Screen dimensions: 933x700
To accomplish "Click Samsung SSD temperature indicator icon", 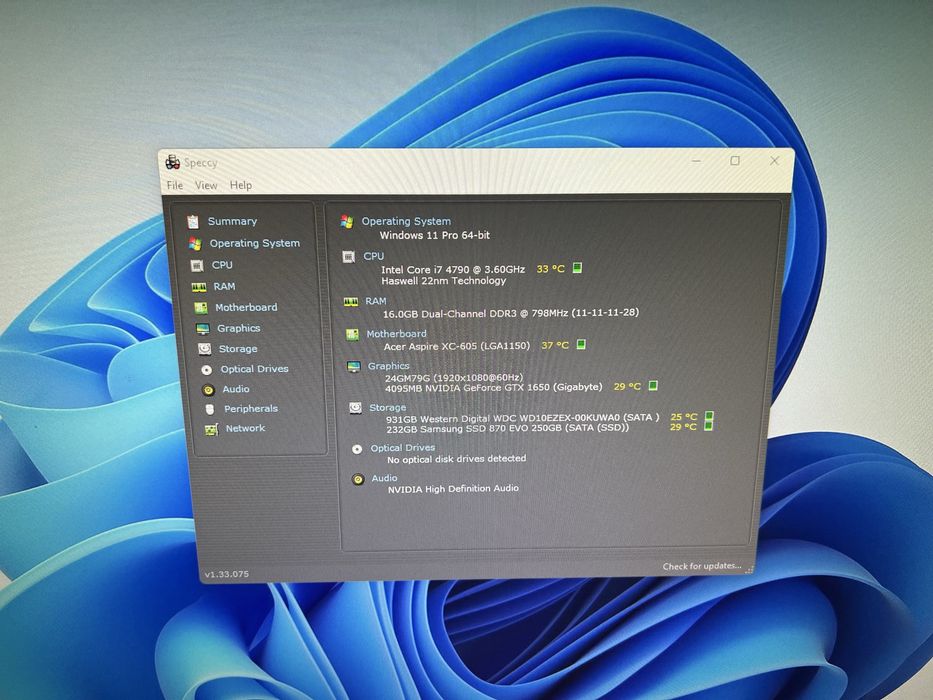I will pyautogui.click(x=708, y=426).
